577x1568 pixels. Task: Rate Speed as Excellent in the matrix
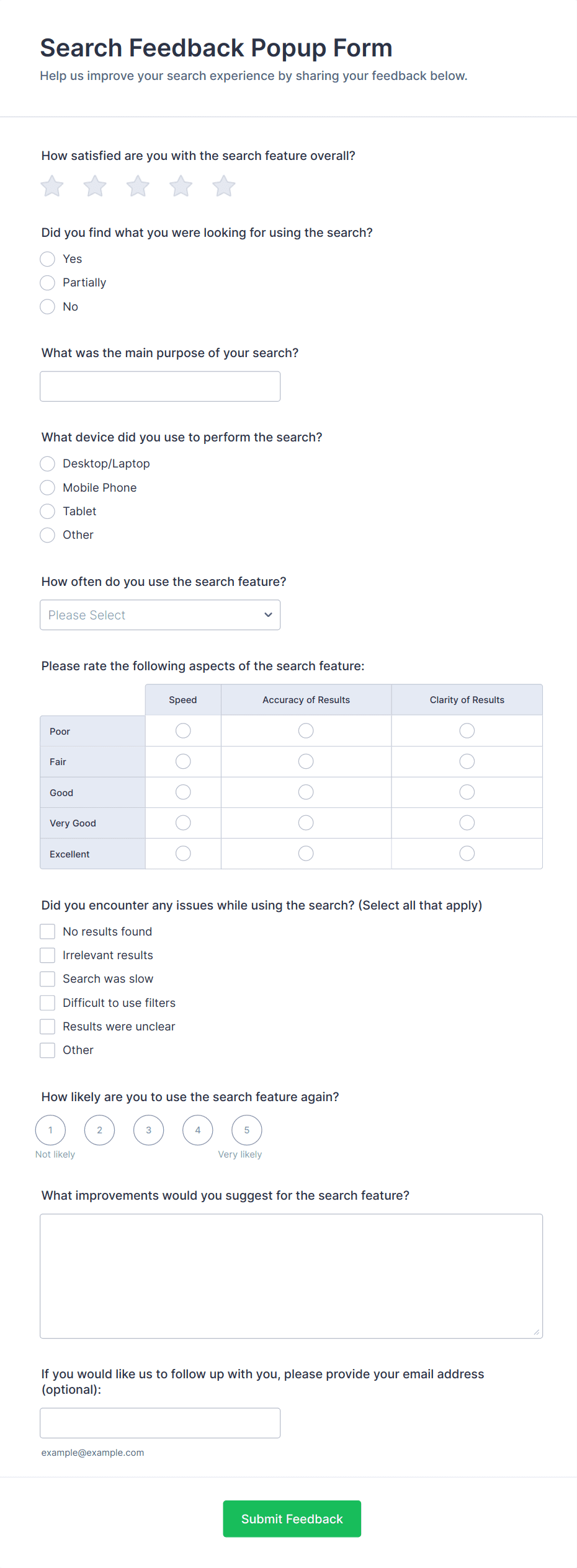(183, 854)
